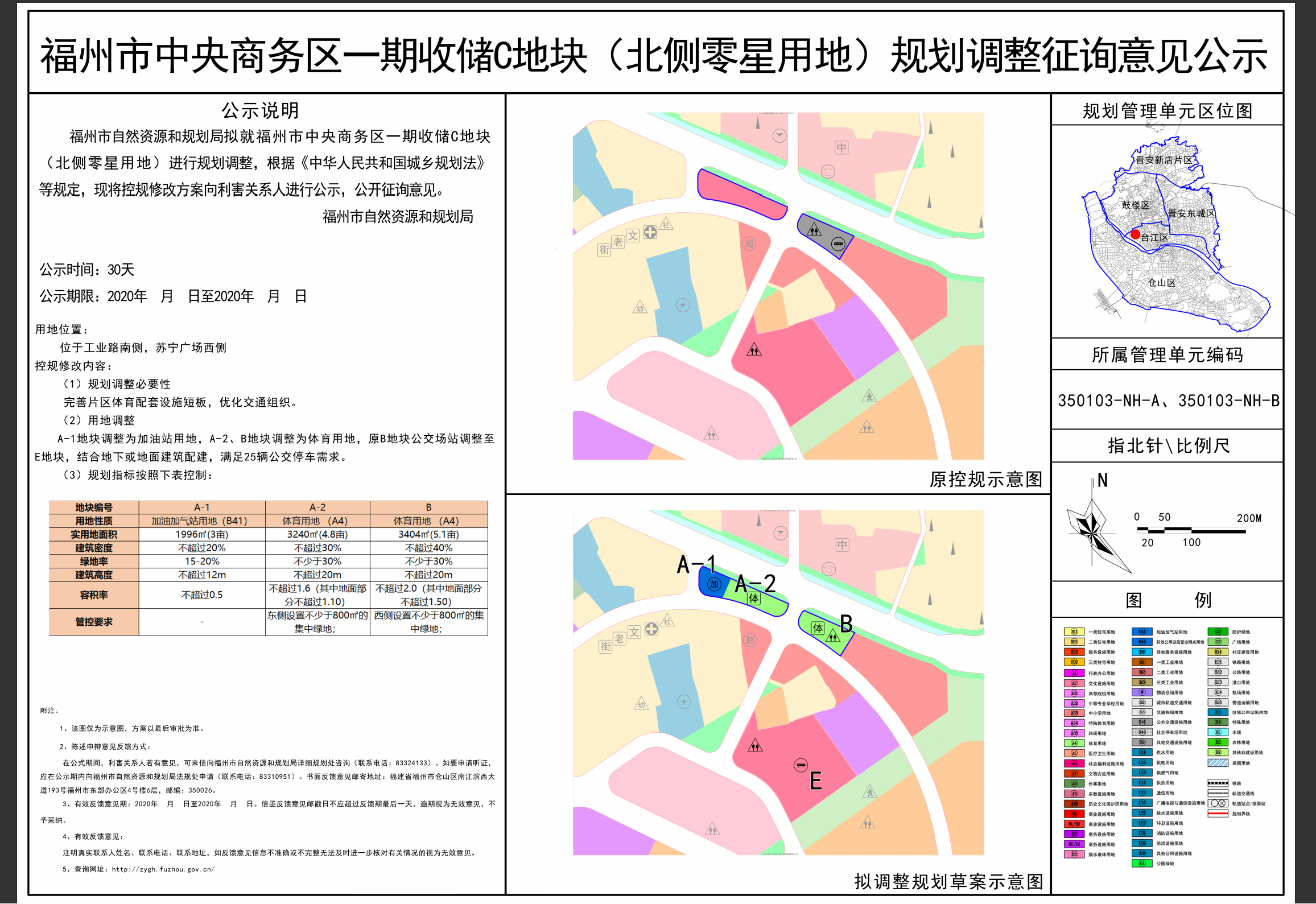Click the 中 school icon in the original plan map
This screenshot has height=904, width=1316.
tap(841, 148)
